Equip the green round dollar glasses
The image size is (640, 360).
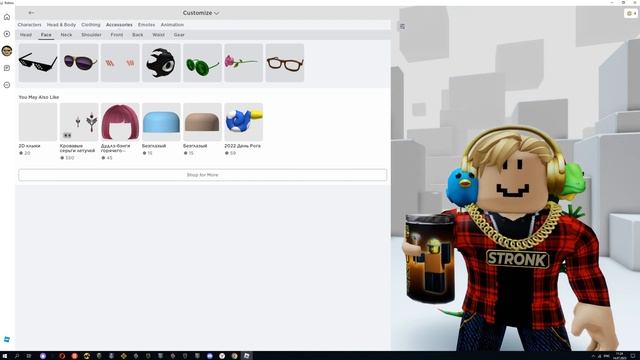(202, 63)
